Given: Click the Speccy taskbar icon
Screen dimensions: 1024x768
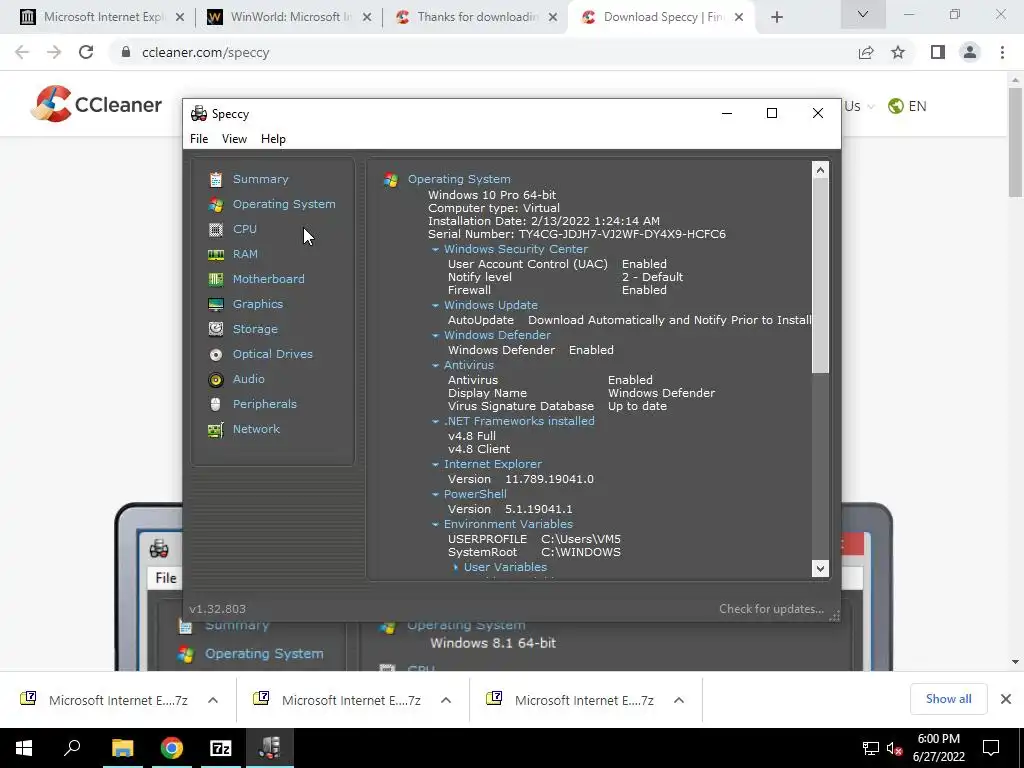Looking at the screenshot, I should tap(269, 748).
